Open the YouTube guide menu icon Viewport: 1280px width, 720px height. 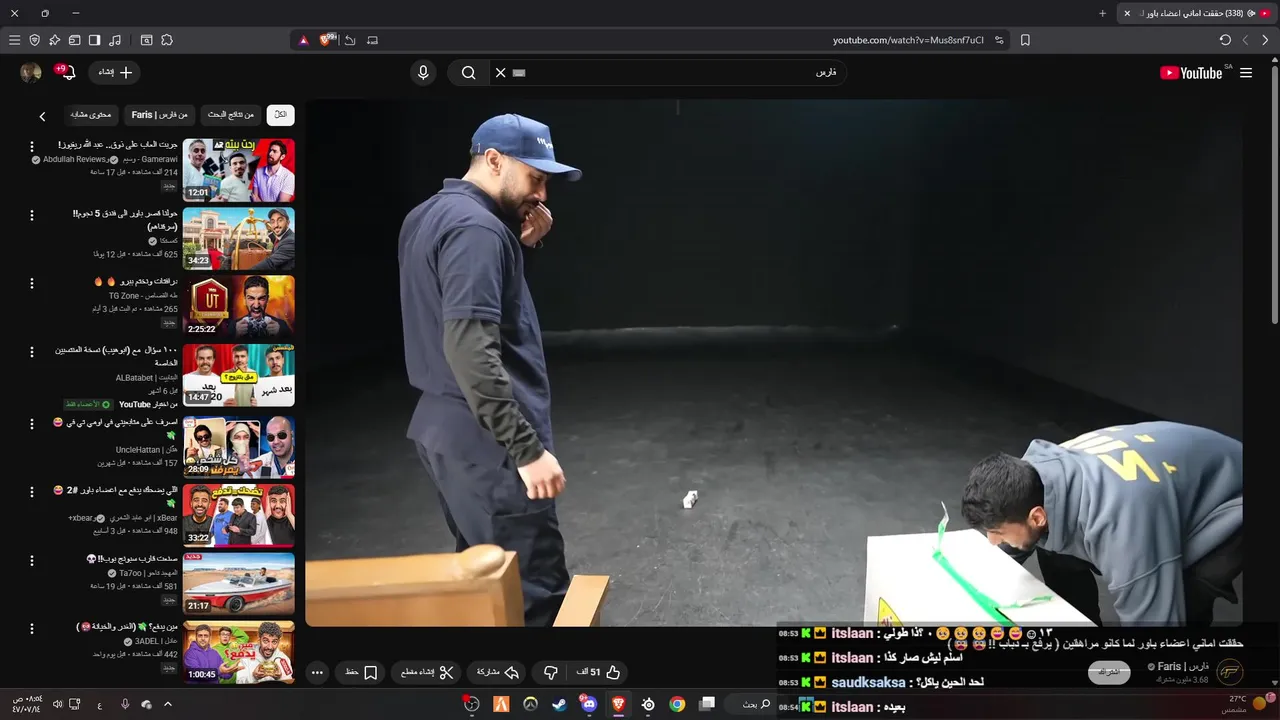click(x=1246, y=73)
